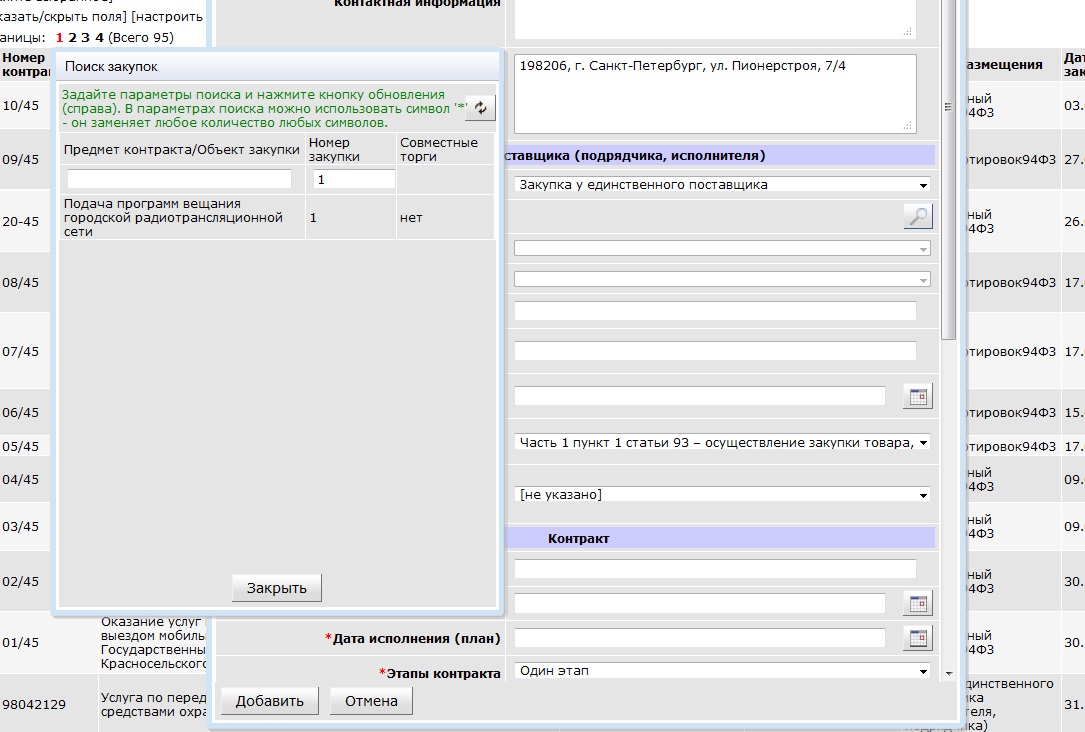Screen dimensions: 1085x732
Task: Open calendar picker for Дата исполнения (план)
Action: click(x=917, y=638)
